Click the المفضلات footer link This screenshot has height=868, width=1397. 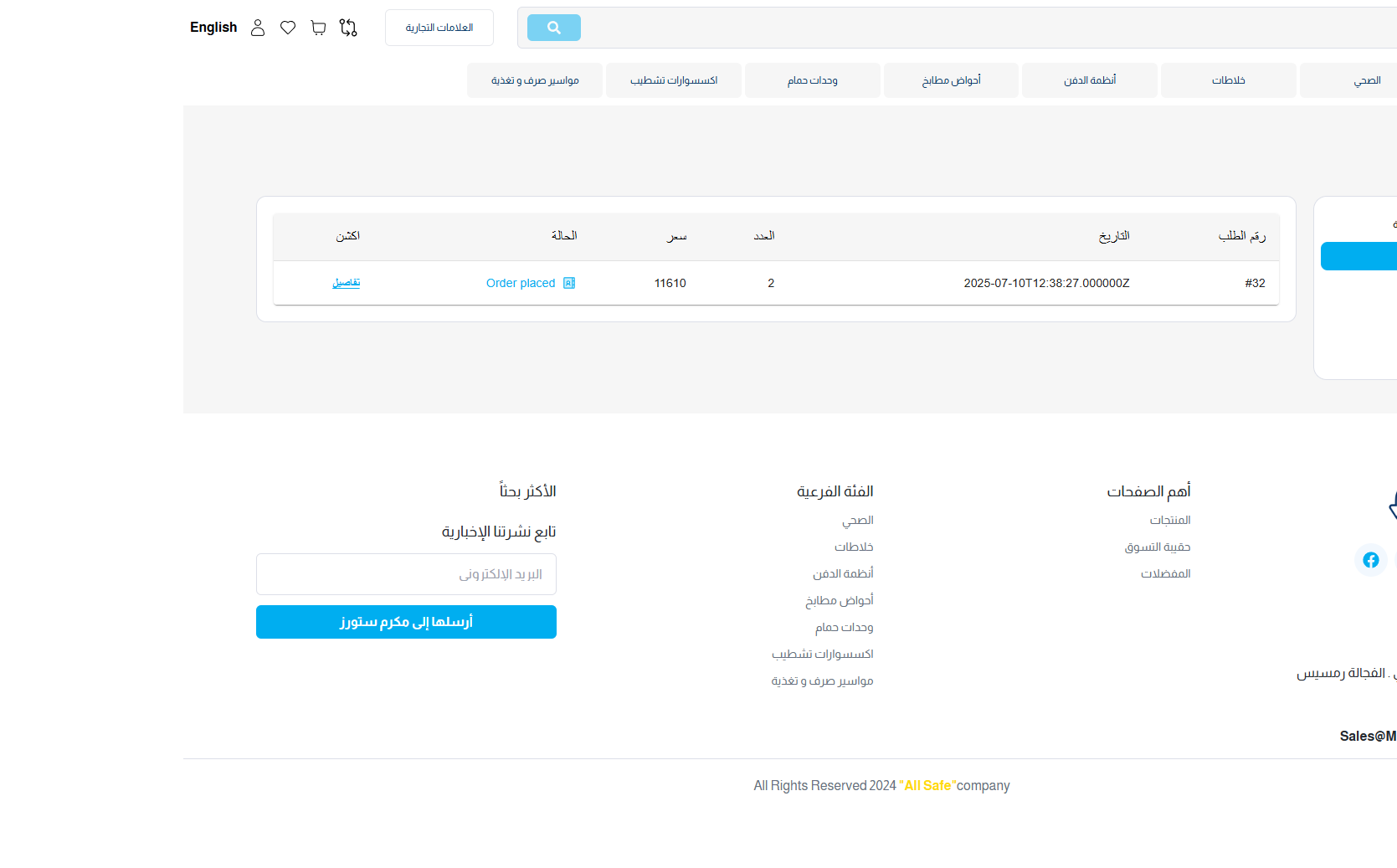(x=1165, y=574)
